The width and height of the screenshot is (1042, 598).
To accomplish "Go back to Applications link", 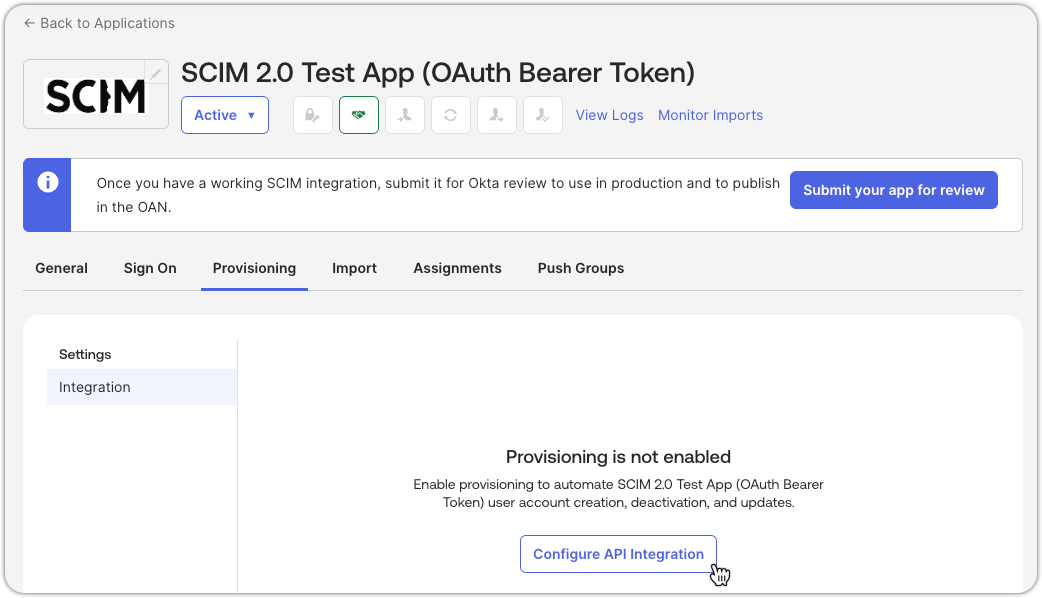I will pyautogui.click(x=99, y=23).
